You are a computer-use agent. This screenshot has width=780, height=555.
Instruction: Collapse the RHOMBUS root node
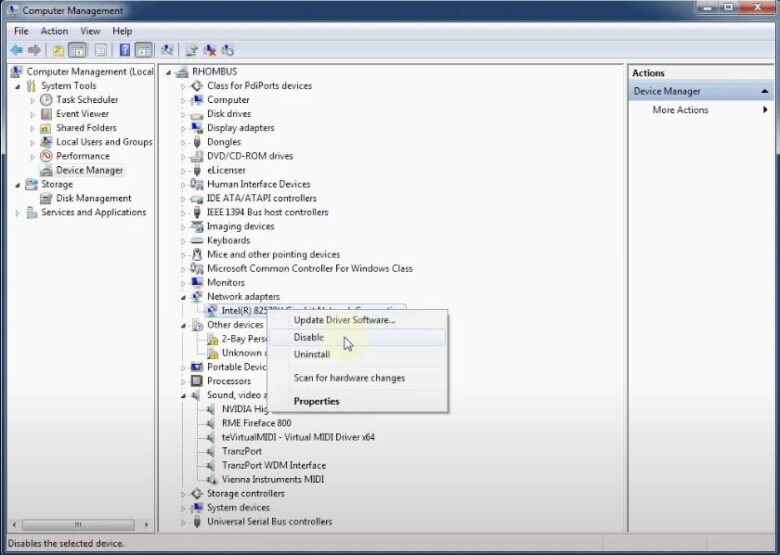(x=169, y=73)
